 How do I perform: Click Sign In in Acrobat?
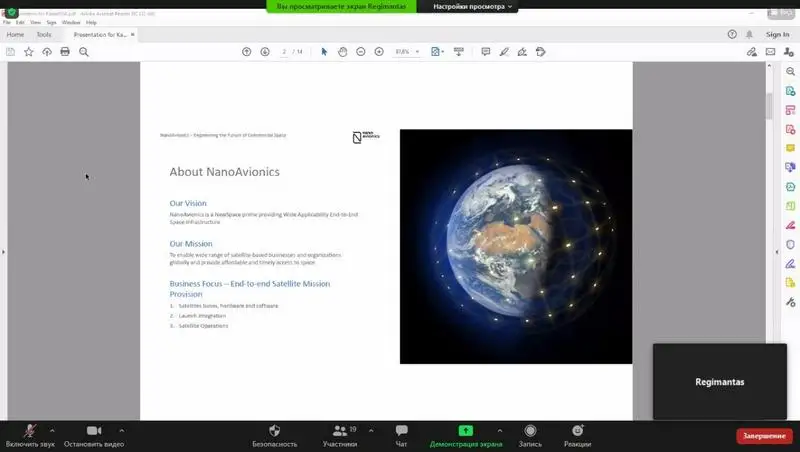[777, 34]
